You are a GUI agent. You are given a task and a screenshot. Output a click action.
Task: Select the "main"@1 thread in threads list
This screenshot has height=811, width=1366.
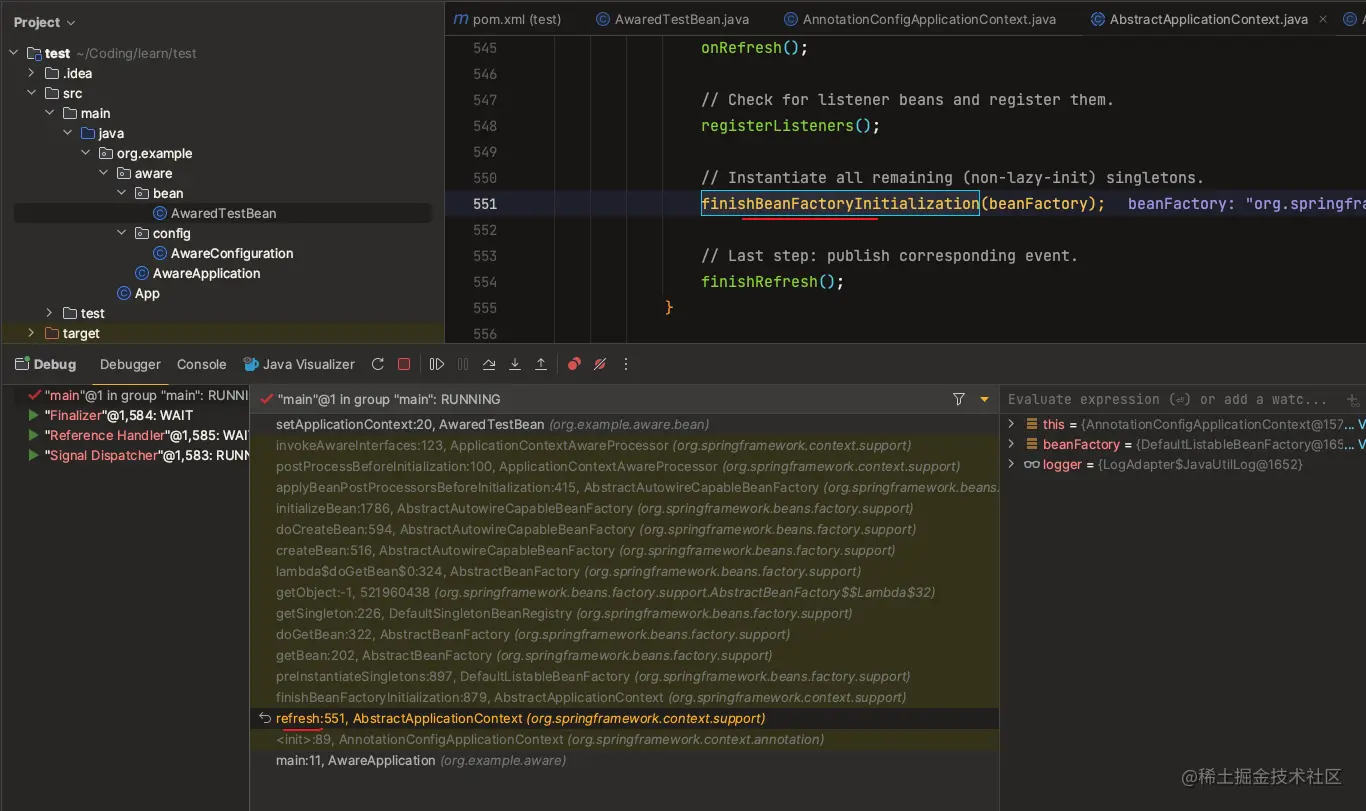[138, 395]
